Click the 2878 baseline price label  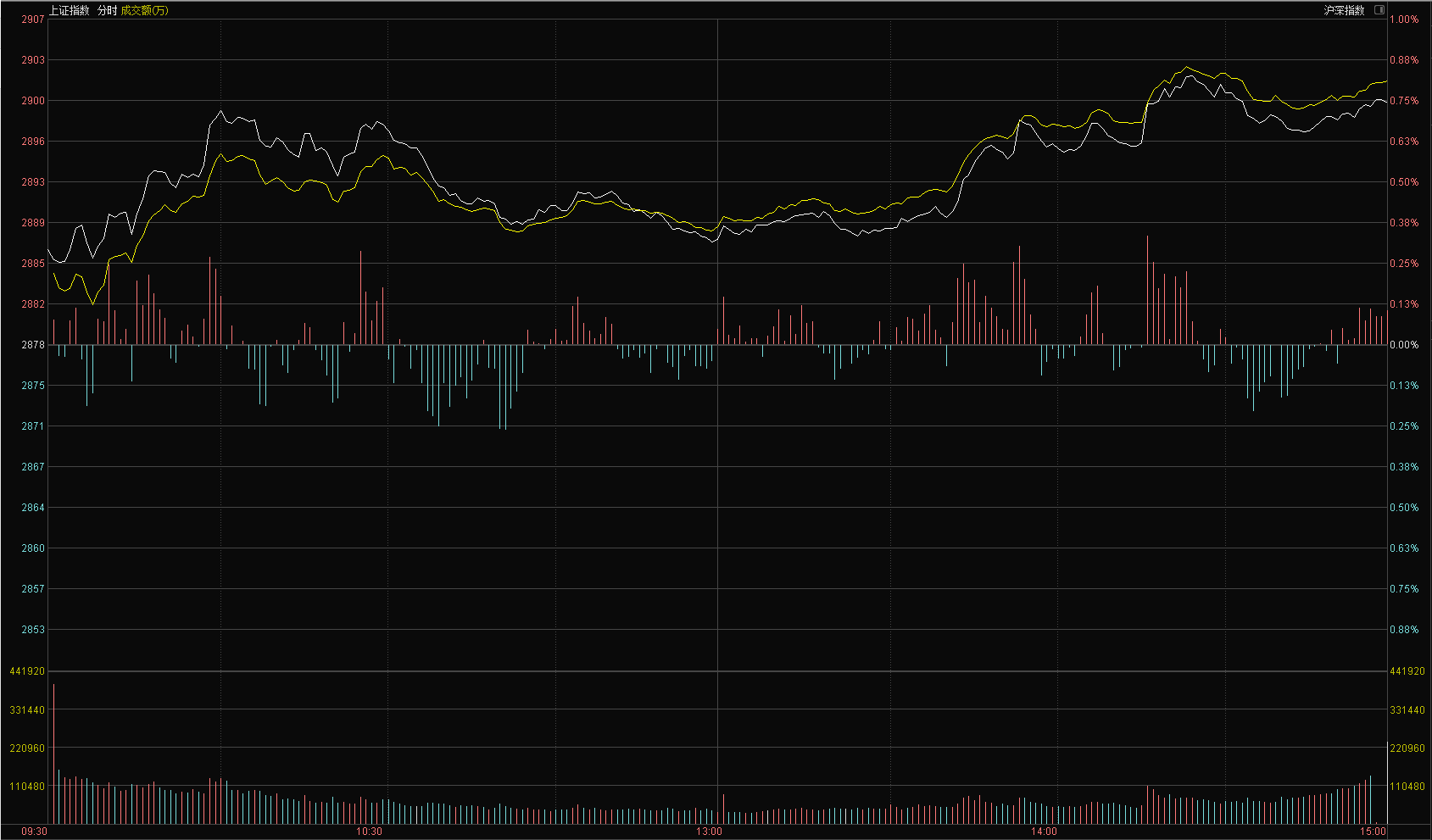33,345
